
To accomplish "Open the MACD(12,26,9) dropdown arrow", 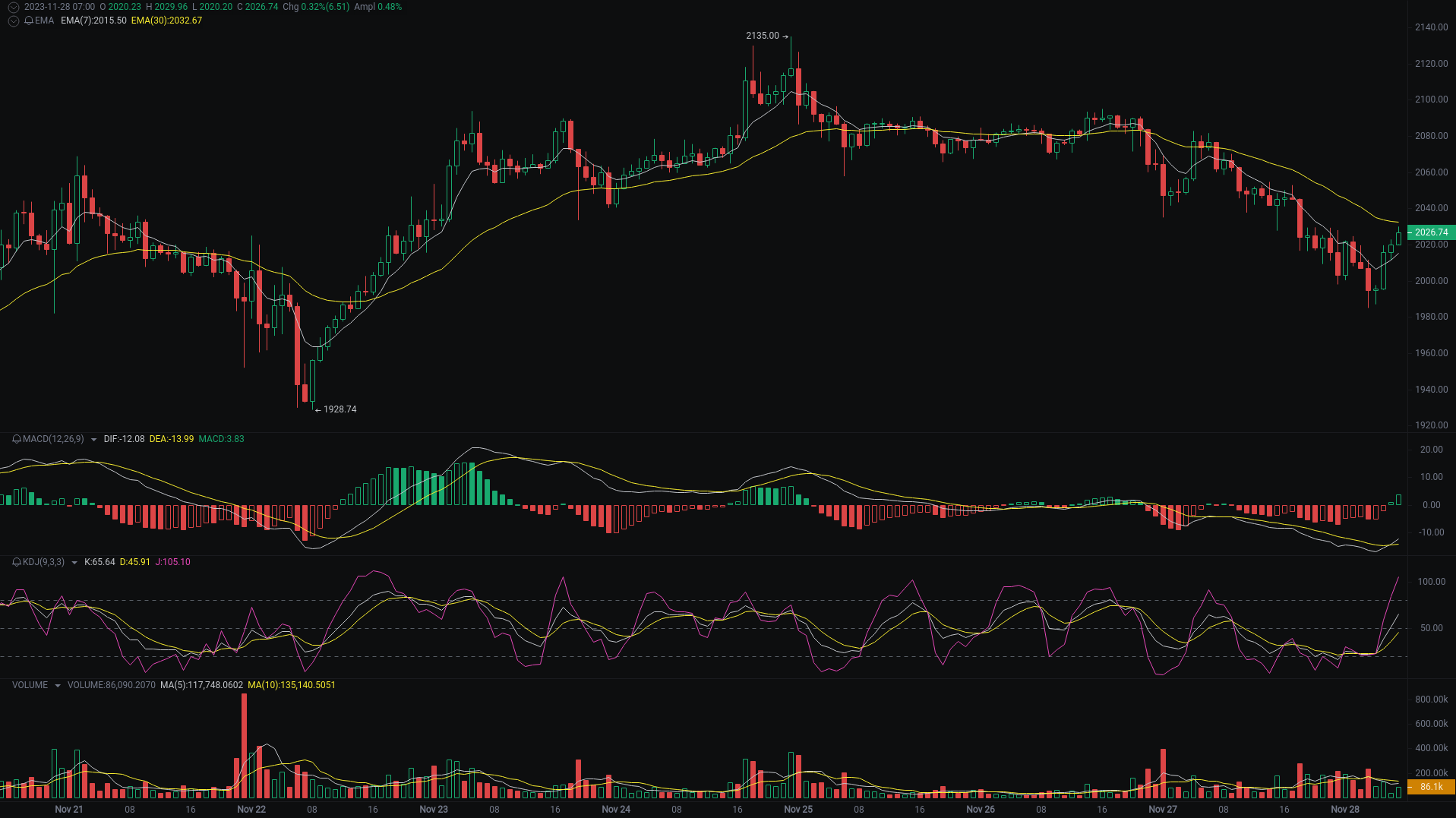I will pyautogui.click(x=93, y=439).
